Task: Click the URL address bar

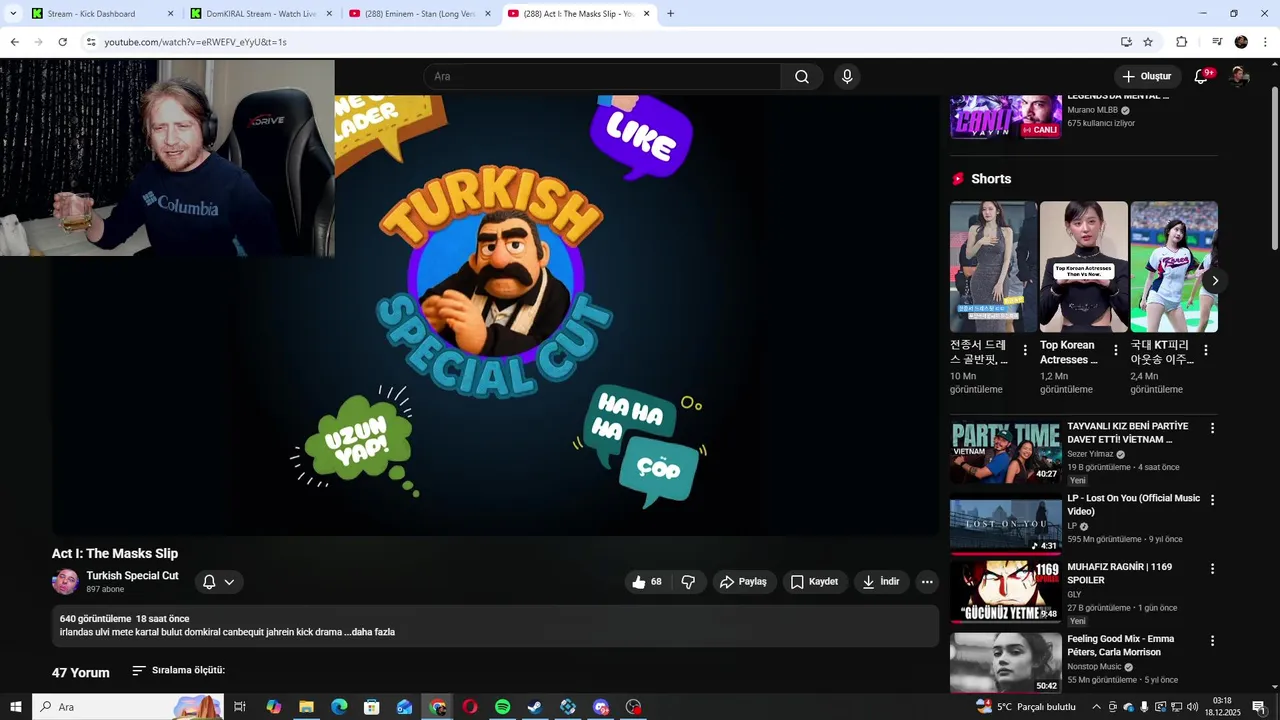Action: pyautogui.click(x=600, y=42)
